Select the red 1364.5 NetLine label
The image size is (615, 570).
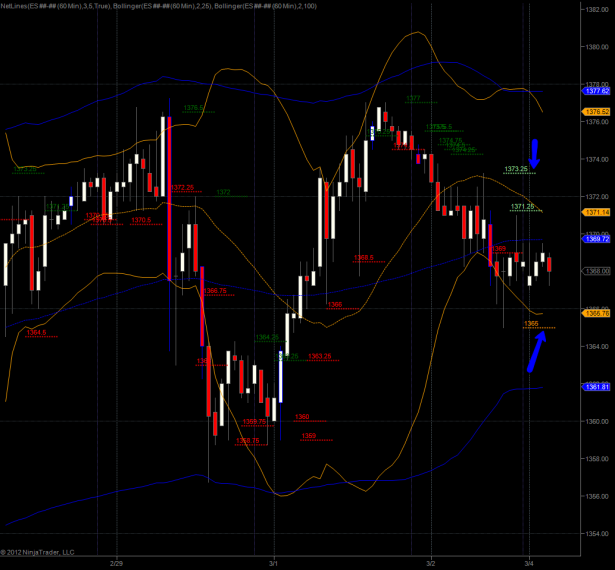(36, 333)
